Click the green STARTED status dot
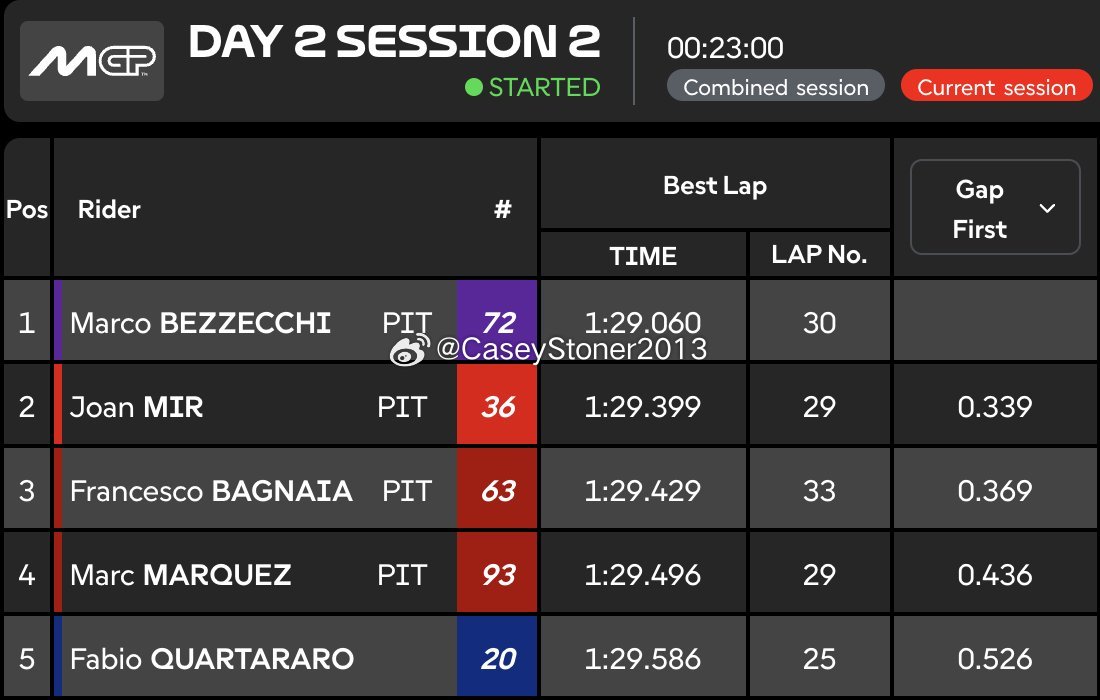1100x700 pixels. click(x=474, y=88)
